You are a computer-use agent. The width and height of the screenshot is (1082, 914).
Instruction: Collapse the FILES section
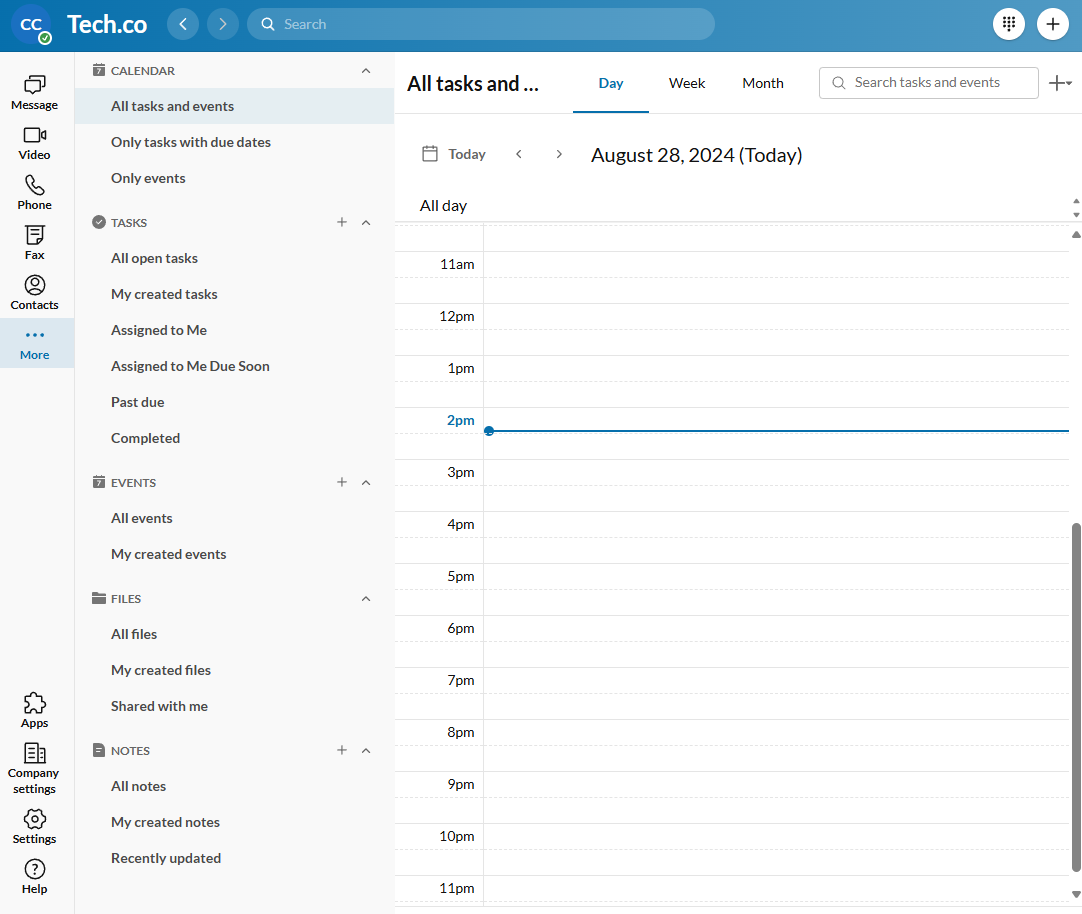point(366,598)
